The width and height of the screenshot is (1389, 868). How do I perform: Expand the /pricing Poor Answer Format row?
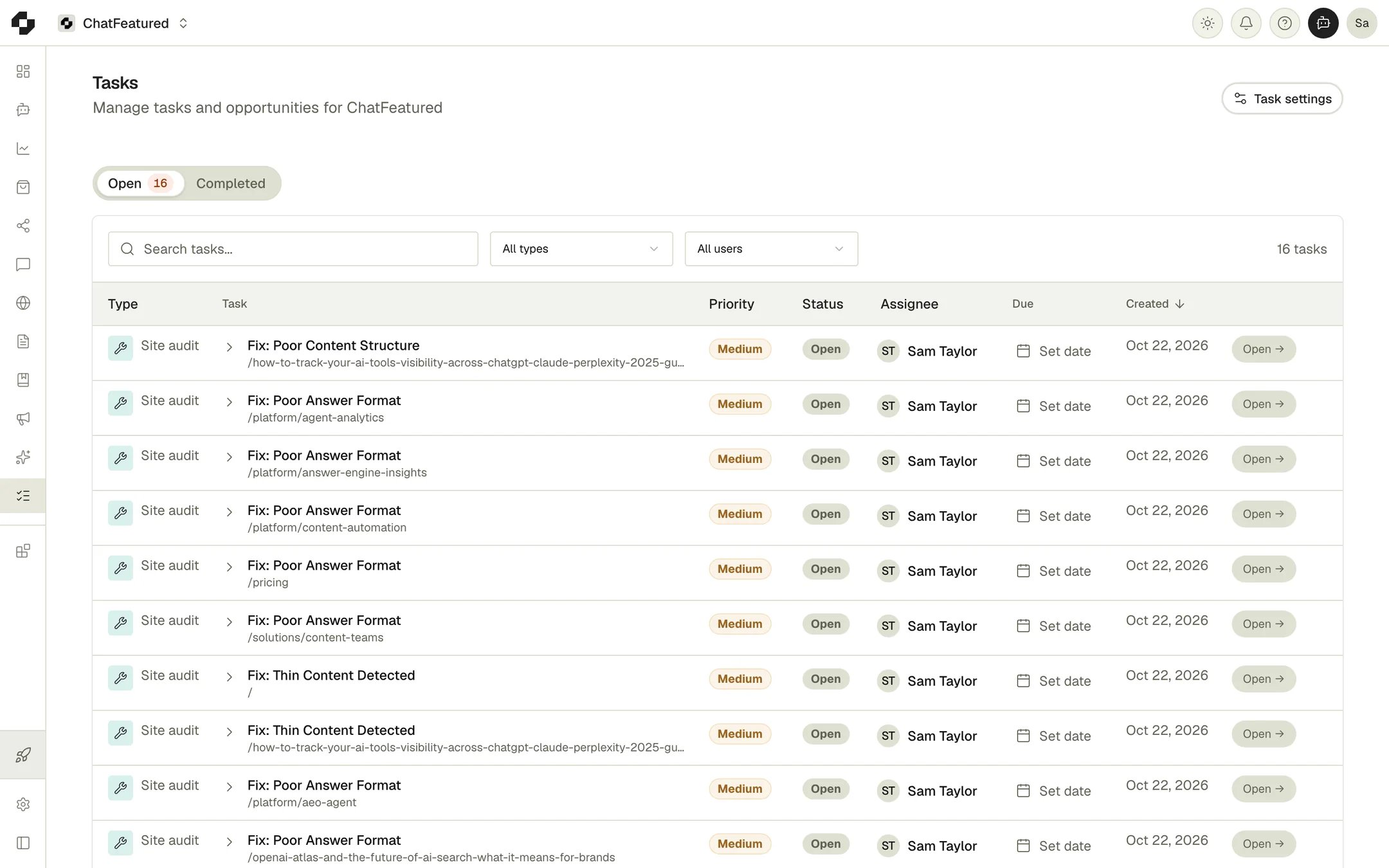(229, 567)
